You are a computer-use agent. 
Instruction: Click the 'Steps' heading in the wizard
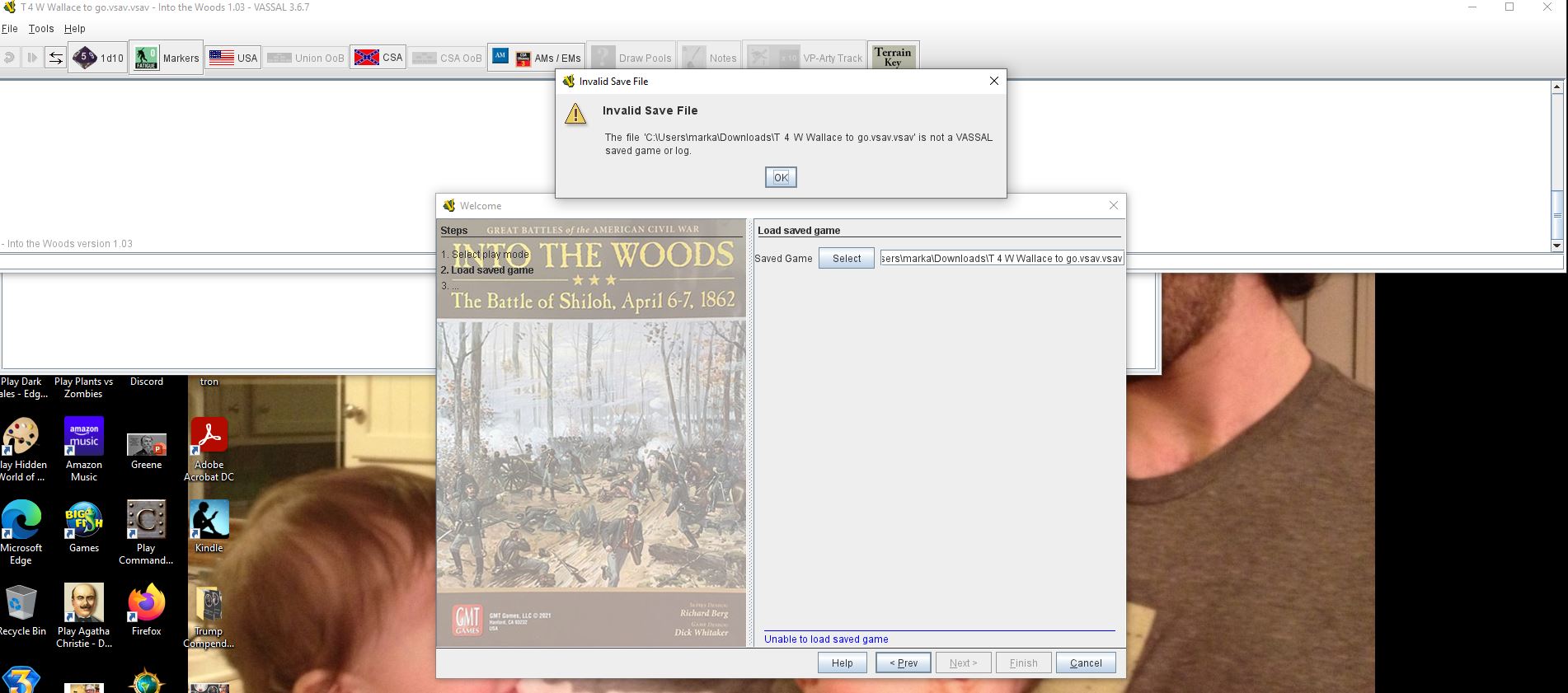454,231
